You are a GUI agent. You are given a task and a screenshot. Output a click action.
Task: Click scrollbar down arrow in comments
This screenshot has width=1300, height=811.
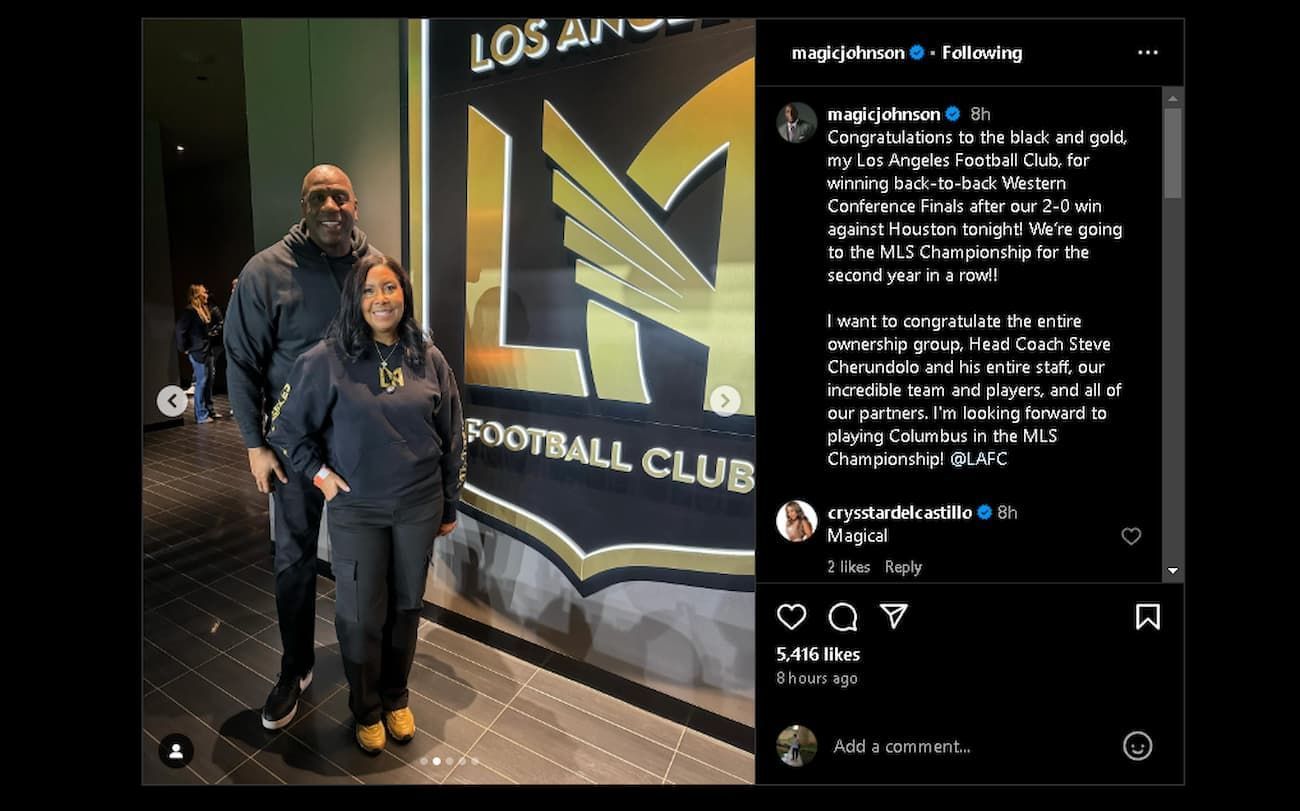(x=1172, y=571)
